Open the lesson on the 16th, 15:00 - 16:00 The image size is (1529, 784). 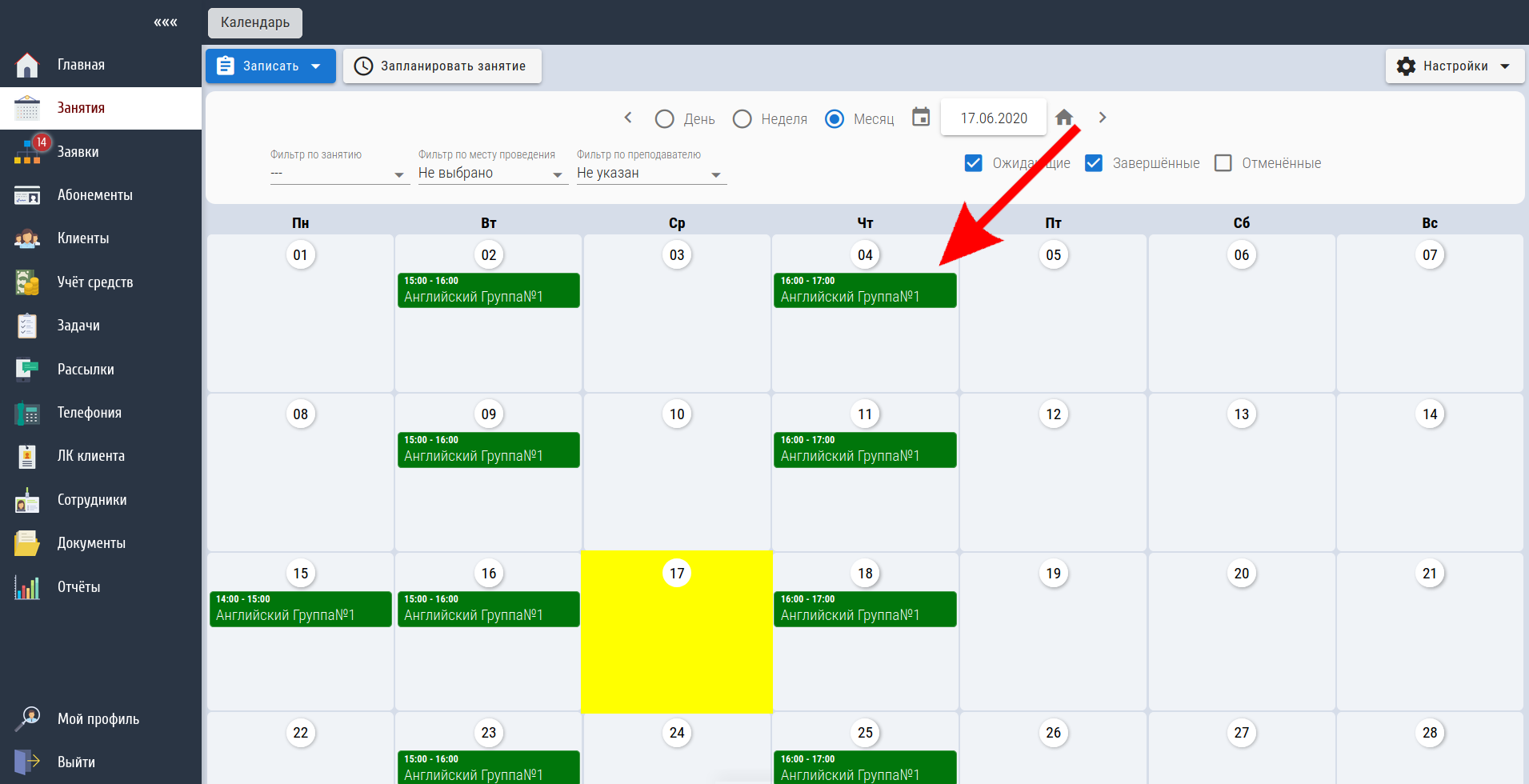pos(489,609)
